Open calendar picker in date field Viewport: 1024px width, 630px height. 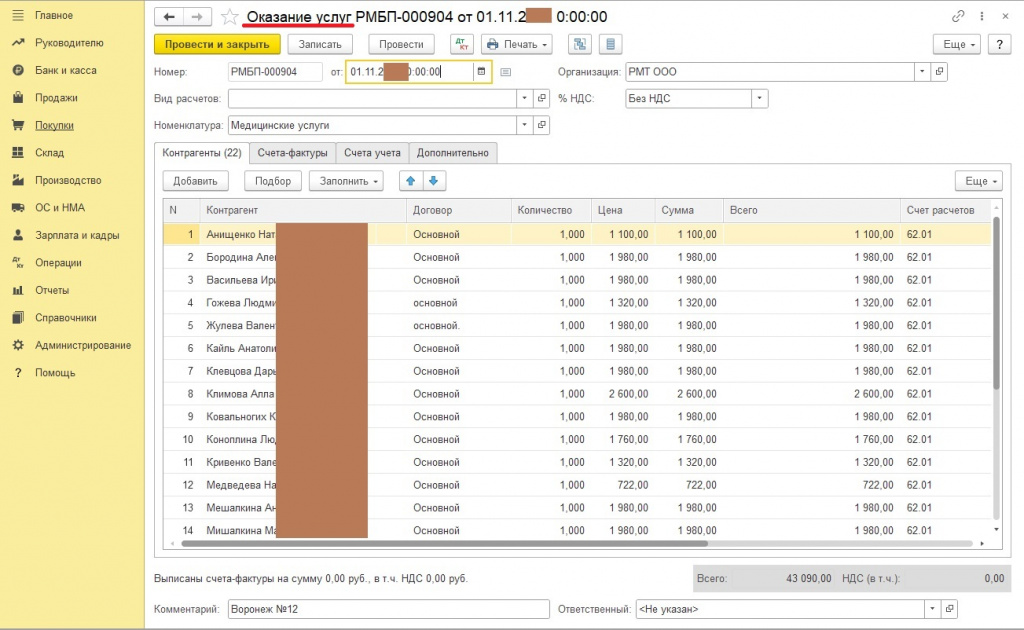tap(481, 71)
